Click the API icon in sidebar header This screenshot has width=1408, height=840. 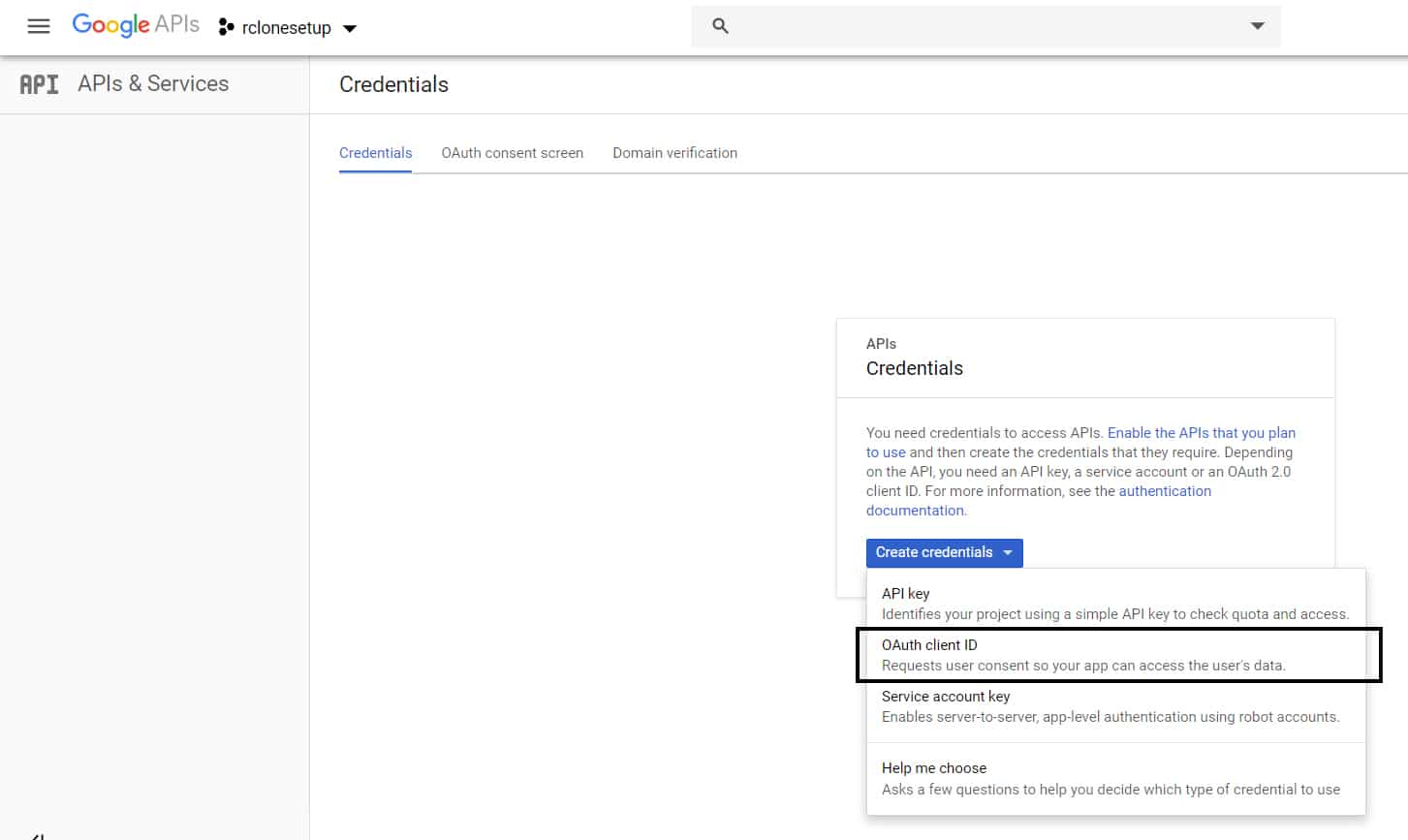pyautogui.click(x=40, y=84)
